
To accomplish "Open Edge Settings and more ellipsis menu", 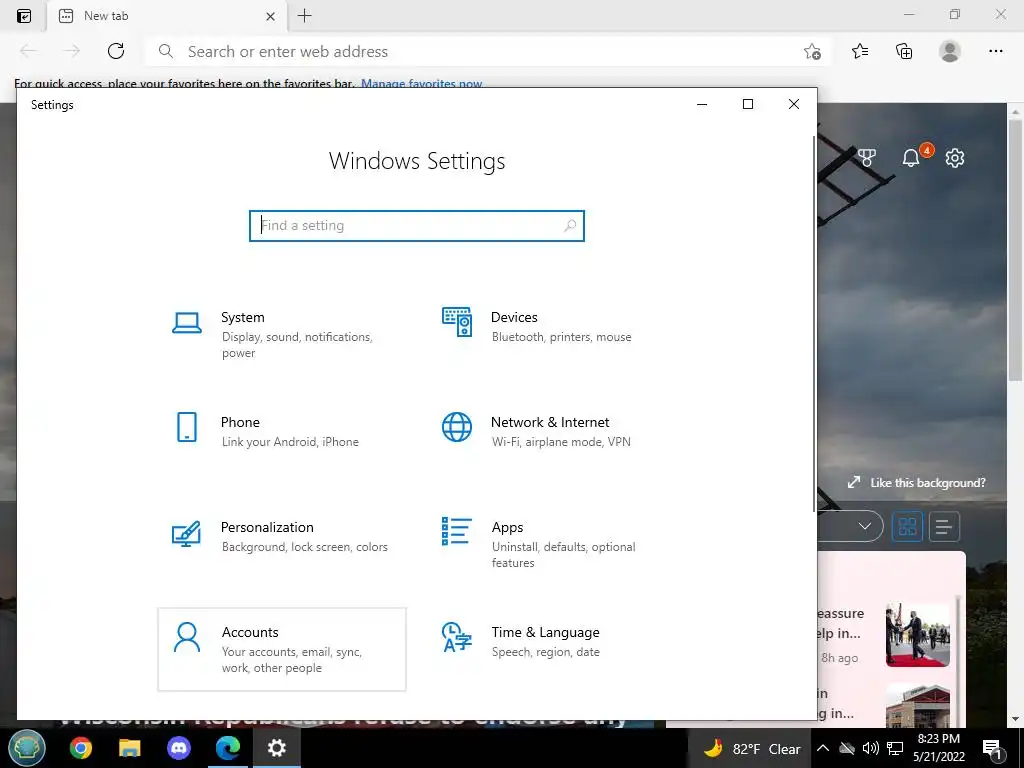I will pos(995,51).
